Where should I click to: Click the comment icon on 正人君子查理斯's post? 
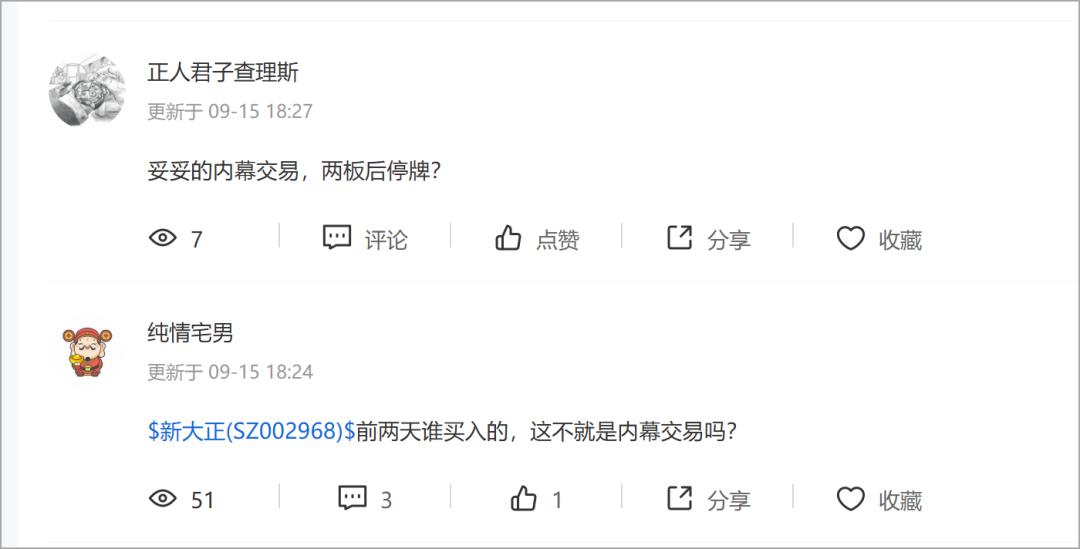coord(337,238)
